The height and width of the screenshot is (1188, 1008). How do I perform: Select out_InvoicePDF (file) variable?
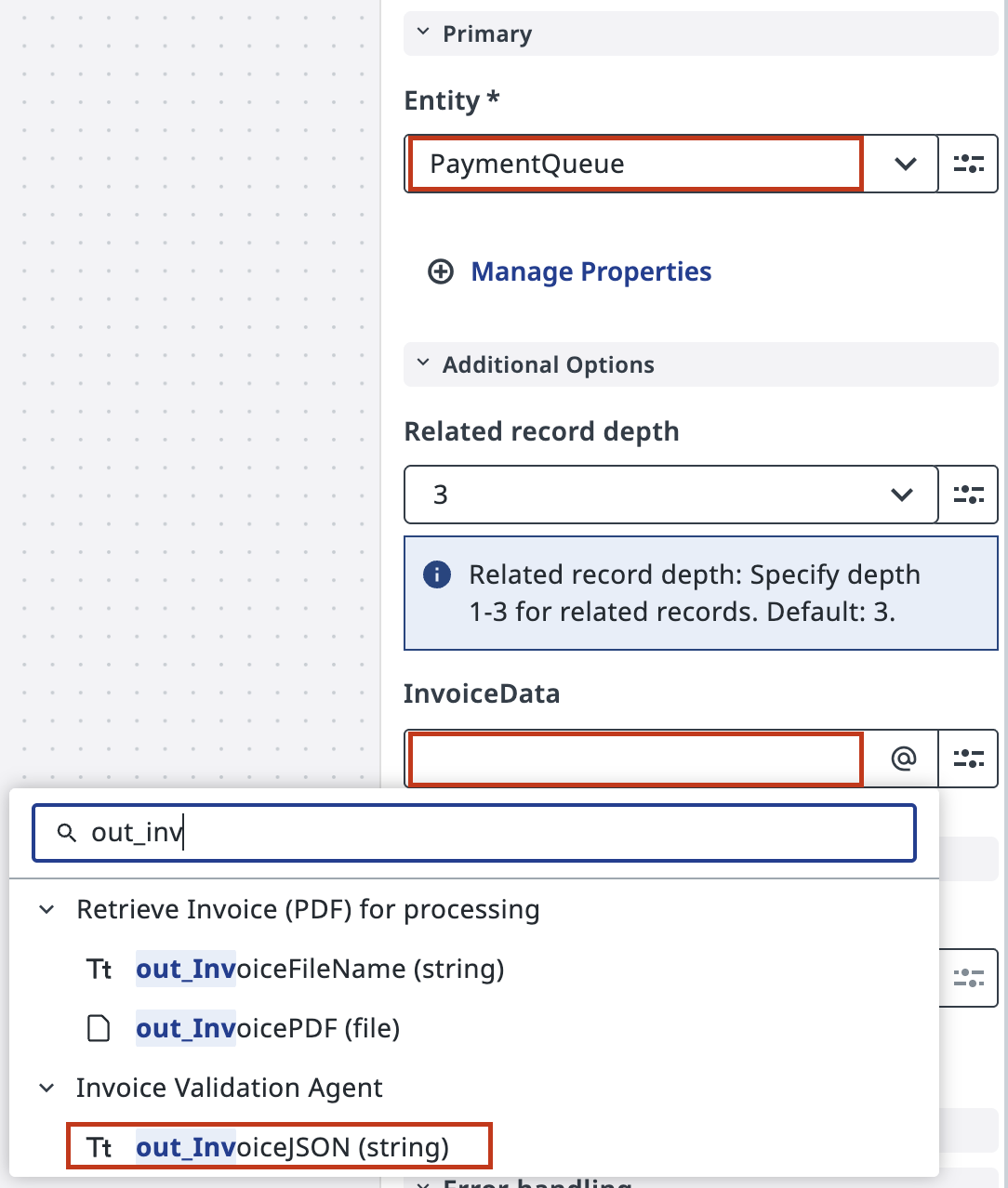[268, 1028]
